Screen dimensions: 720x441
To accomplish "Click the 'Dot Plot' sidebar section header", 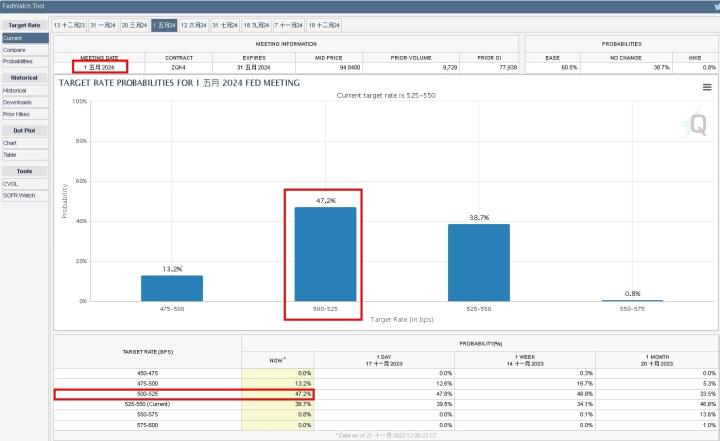I will coord(25,131).
